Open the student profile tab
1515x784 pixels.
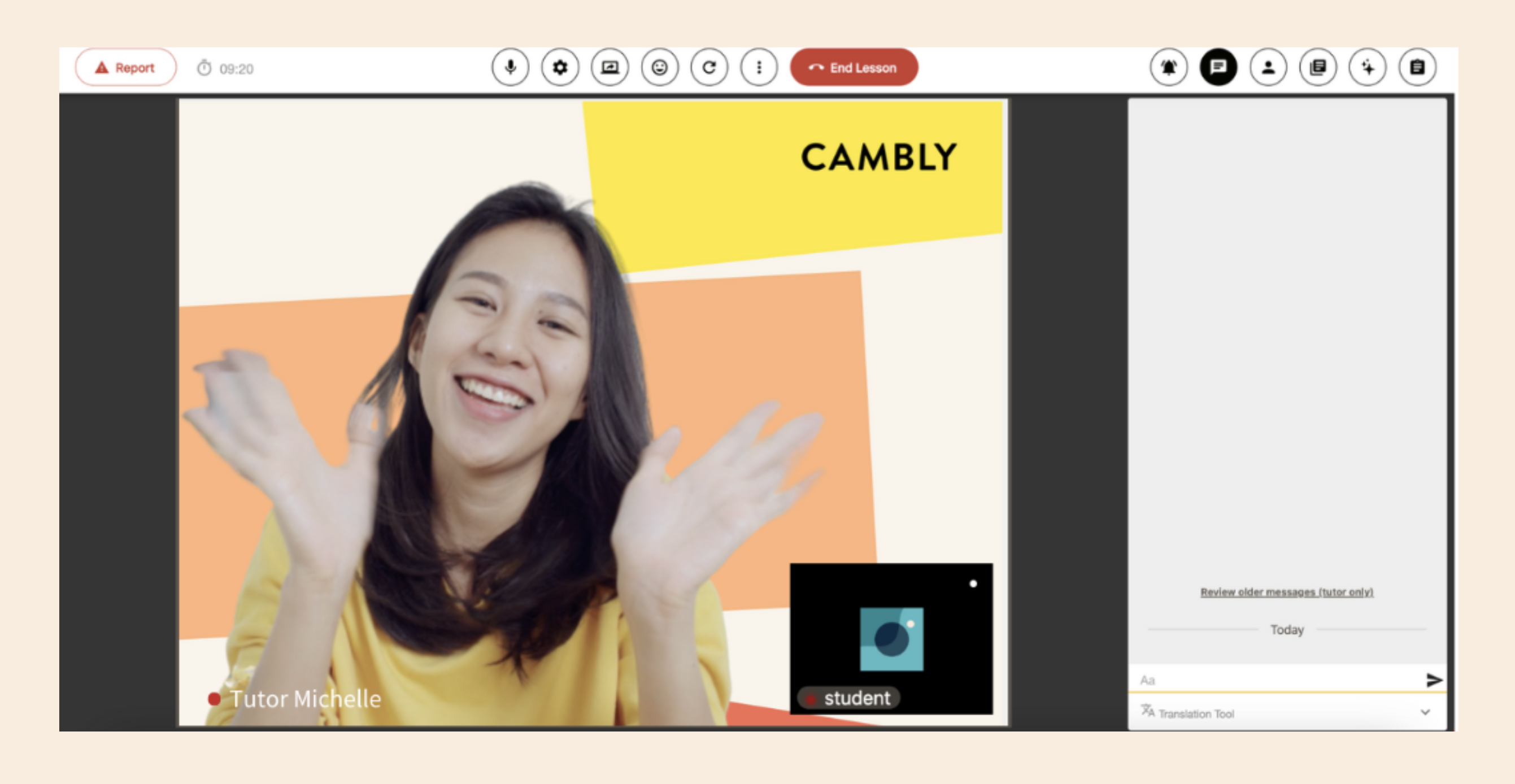(1268, 68)
